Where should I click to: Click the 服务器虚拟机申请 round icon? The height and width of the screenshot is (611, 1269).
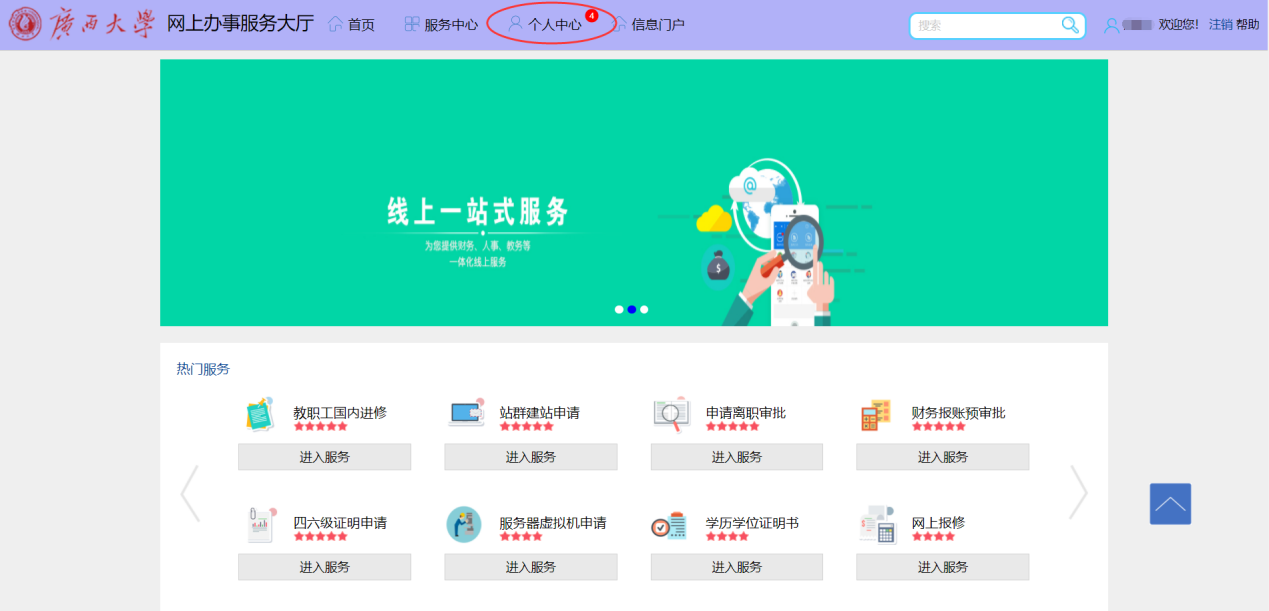click(x=464, y=524)
